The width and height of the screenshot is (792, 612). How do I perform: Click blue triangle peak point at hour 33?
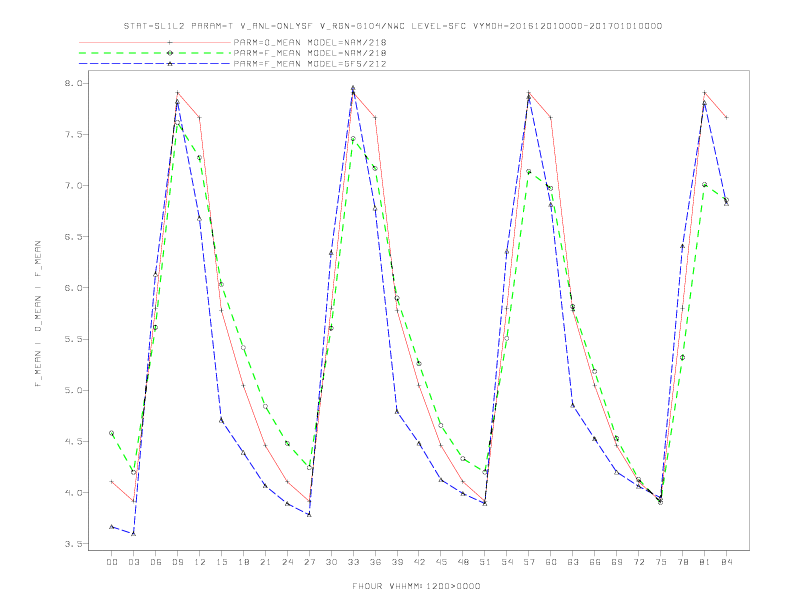point(353,88)
